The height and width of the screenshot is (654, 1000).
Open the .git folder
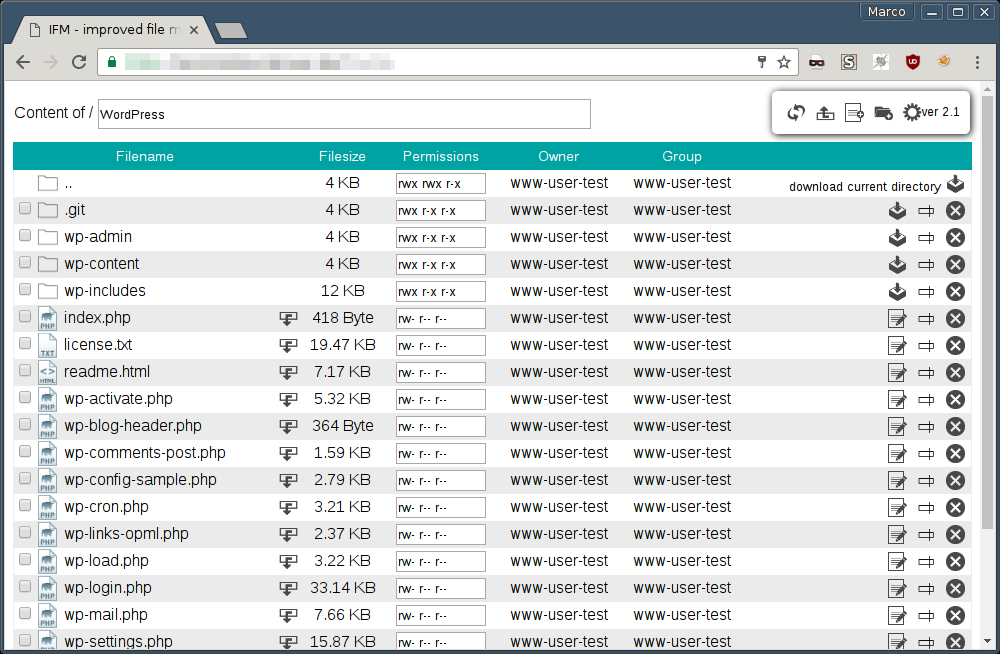point(75,210)
